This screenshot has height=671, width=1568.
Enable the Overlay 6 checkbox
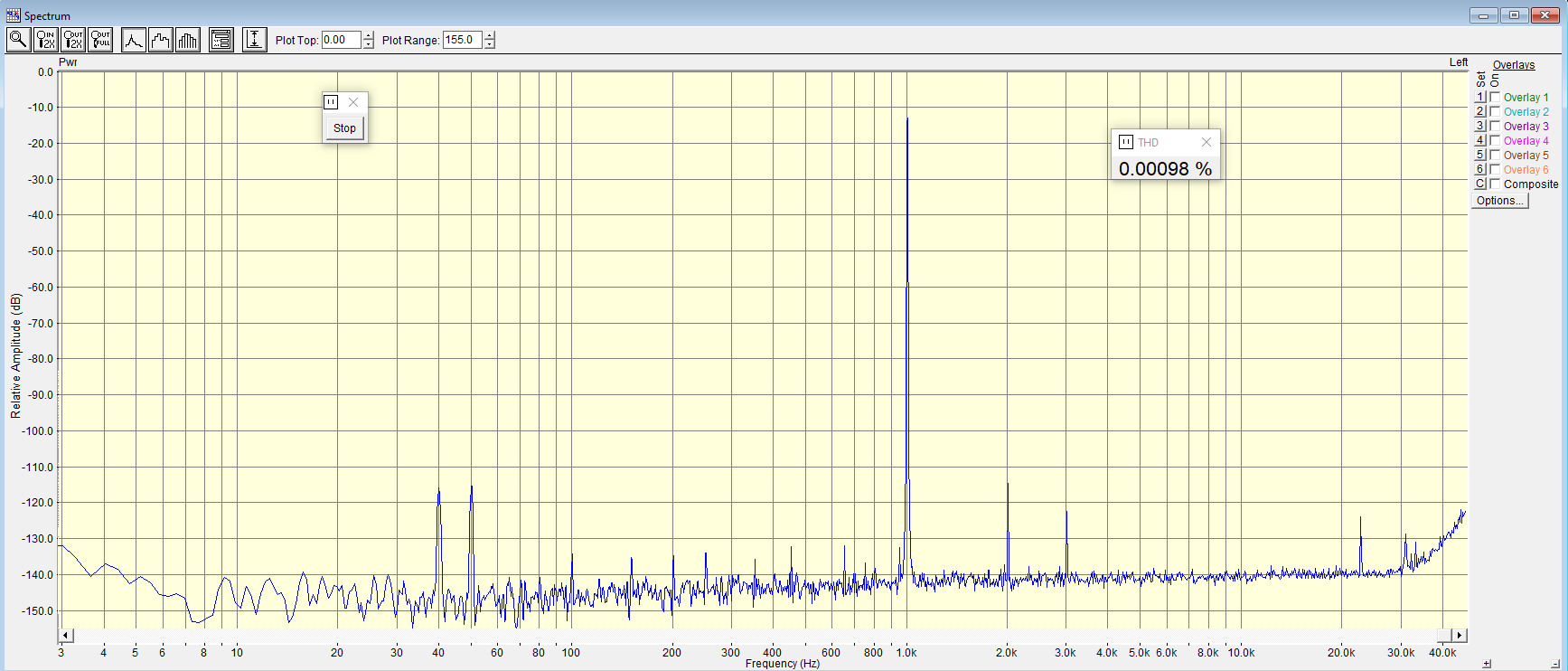click(1495, 169)
